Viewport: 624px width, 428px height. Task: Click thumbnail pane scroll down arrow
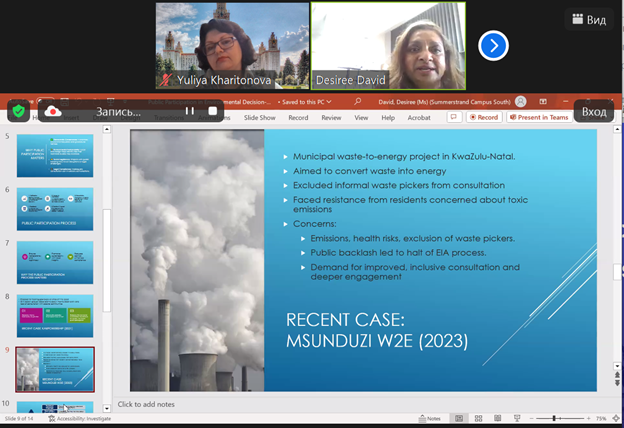tap(106, 408)
